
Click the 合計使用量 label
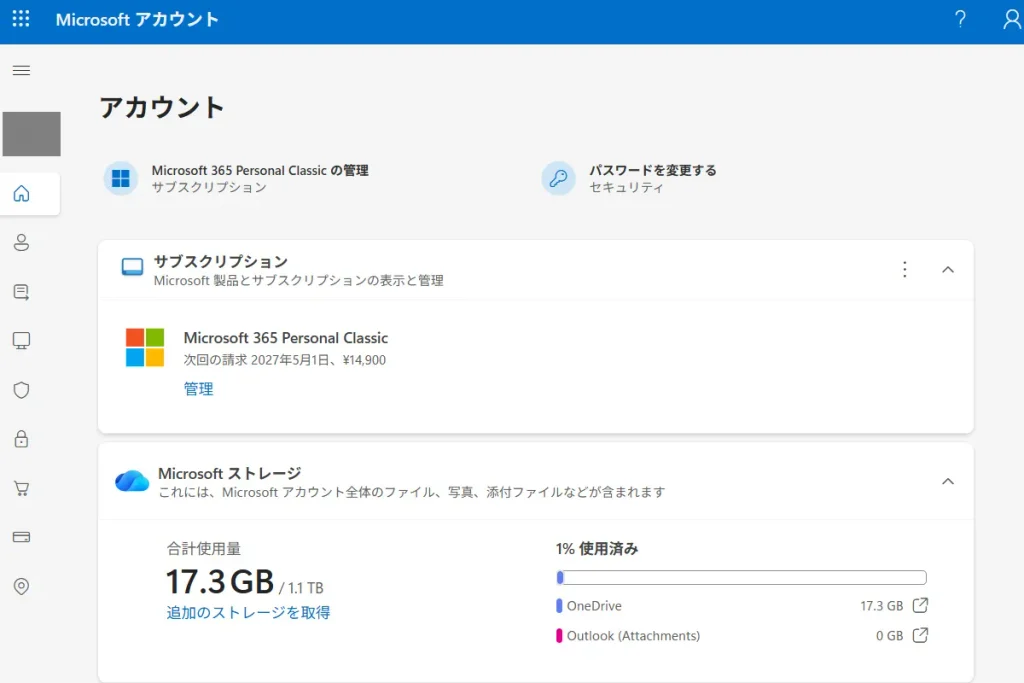pyautogui.click(x=204, y=548)
